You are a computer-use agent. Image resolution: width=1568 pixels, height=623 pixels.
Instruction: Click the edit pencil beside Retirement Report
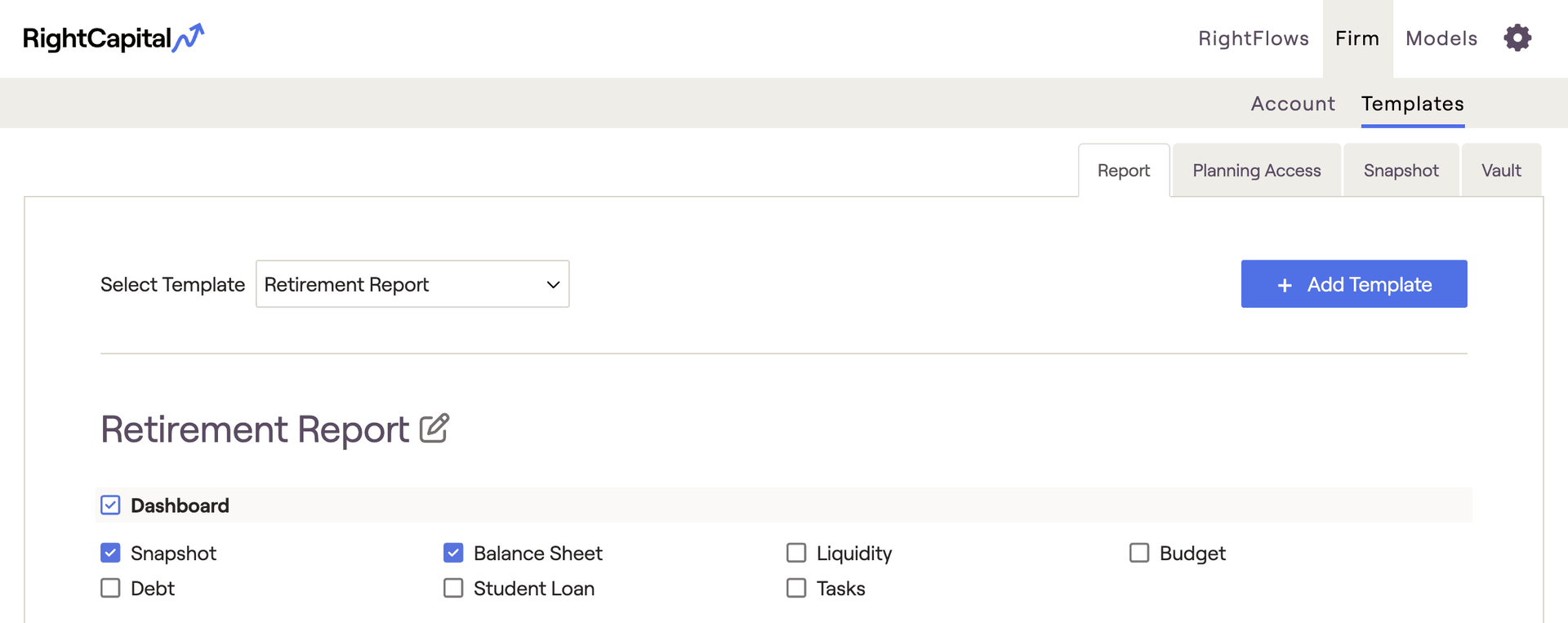[x=434, y=429]
